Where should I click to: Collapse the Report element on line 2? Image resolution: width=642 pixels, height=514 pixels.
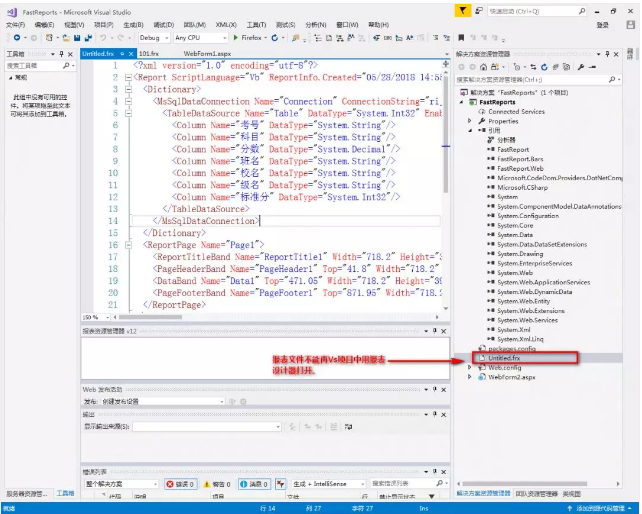tap(129, 77)
